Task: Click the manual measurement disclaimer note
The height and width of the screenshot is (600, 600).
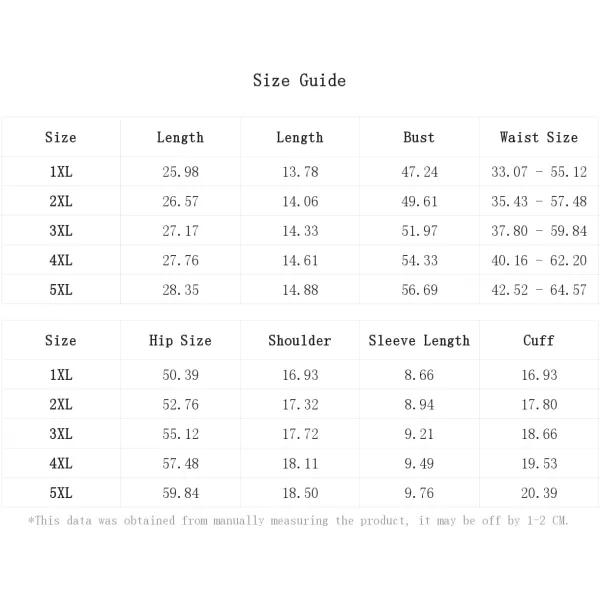Action: tap(298, 520)
